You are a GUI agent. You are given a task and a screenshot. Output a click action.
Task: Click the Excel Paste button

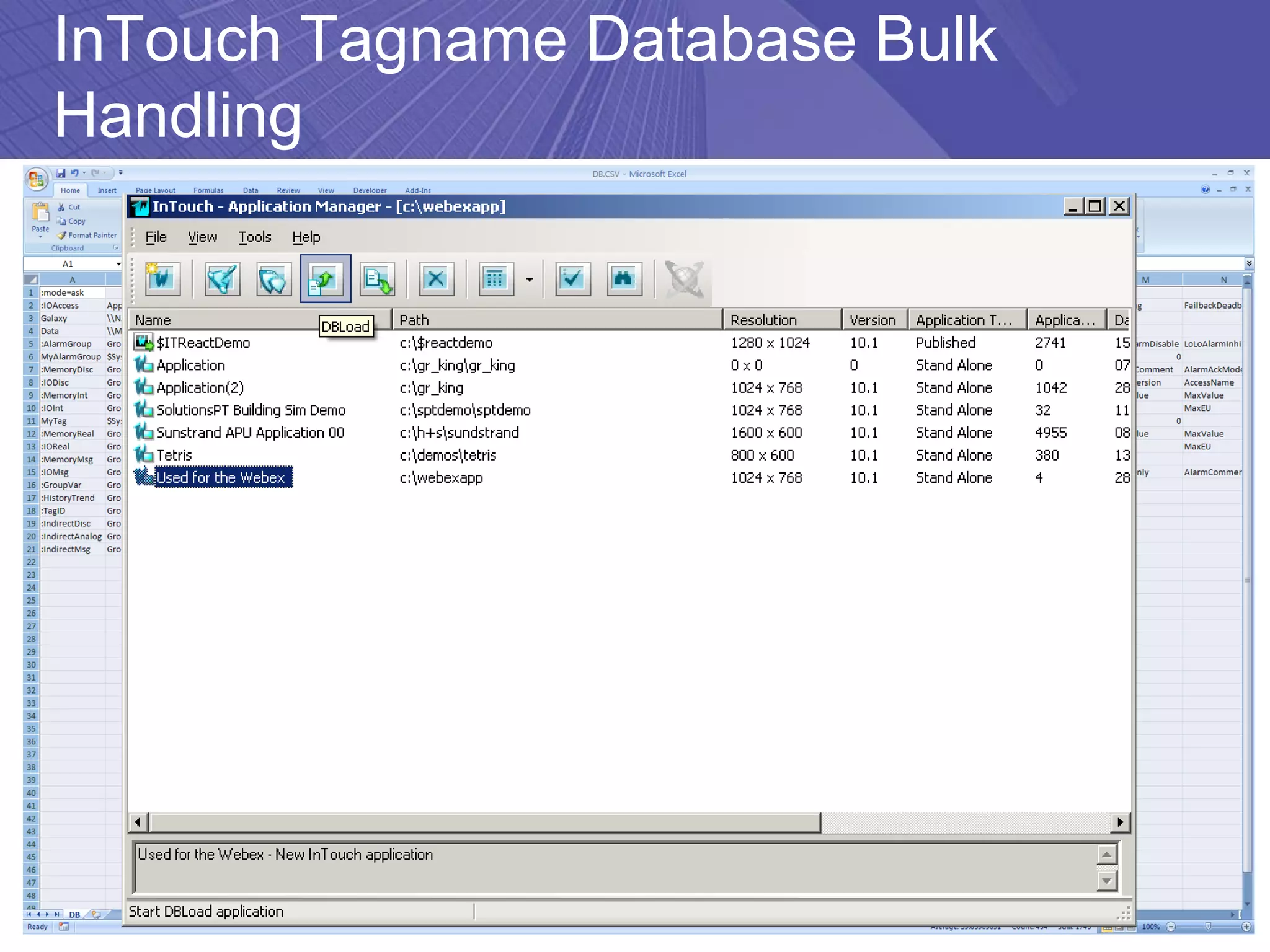point(40,220)
